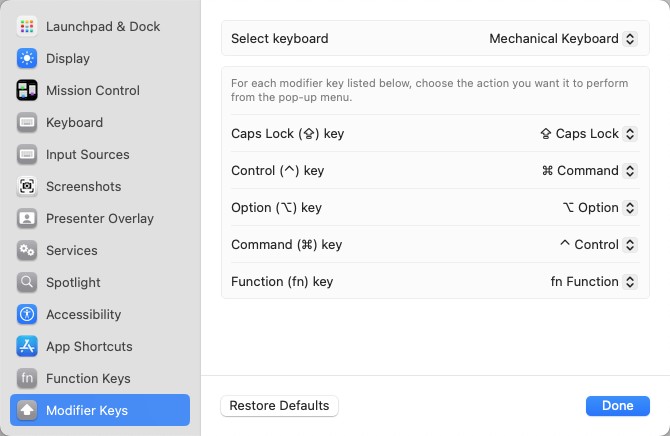Select Modifier Keys category

(100, 410)
